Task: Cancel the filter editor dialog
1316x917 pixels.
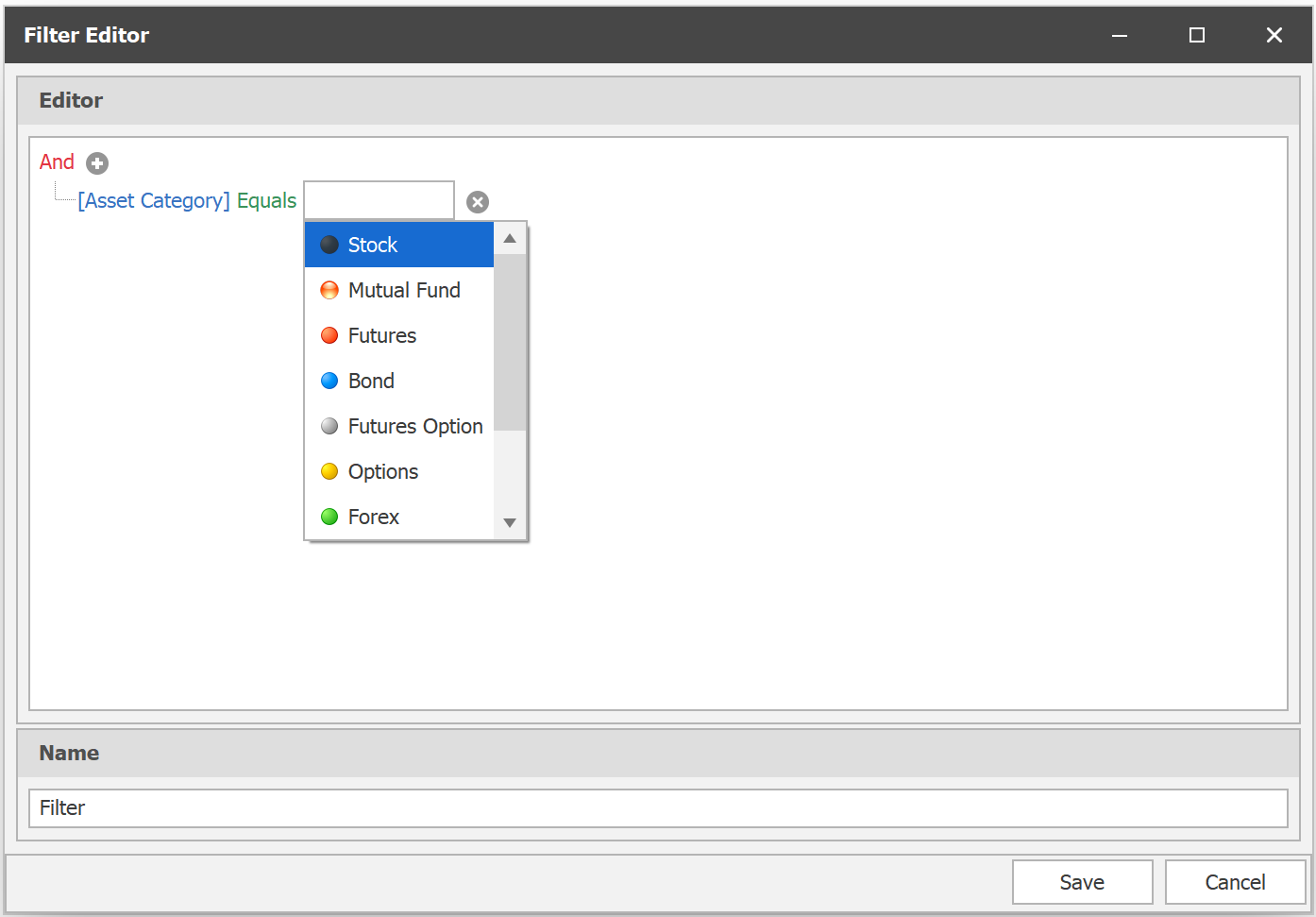Action: 1235,882
